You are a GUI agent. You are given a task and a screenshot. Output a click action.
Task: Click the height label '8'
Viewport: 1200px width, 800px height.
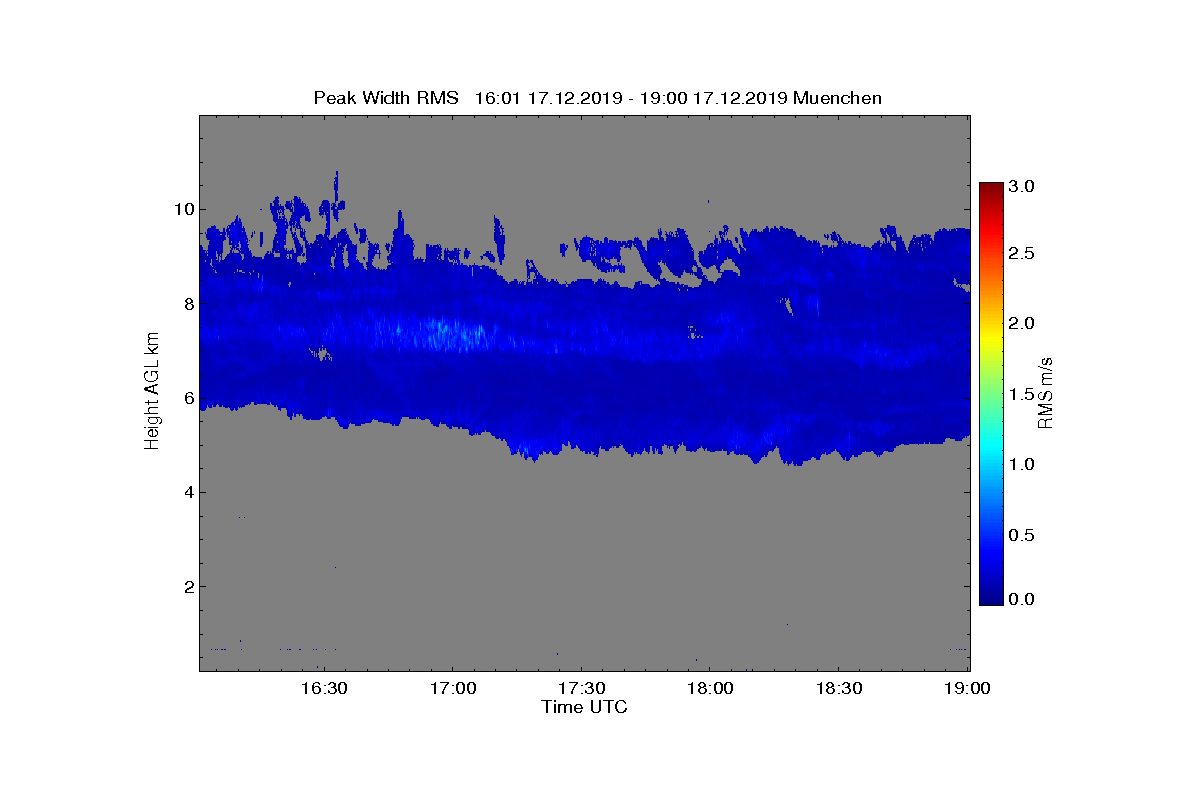pyautogui.click(x=188, y=304)
